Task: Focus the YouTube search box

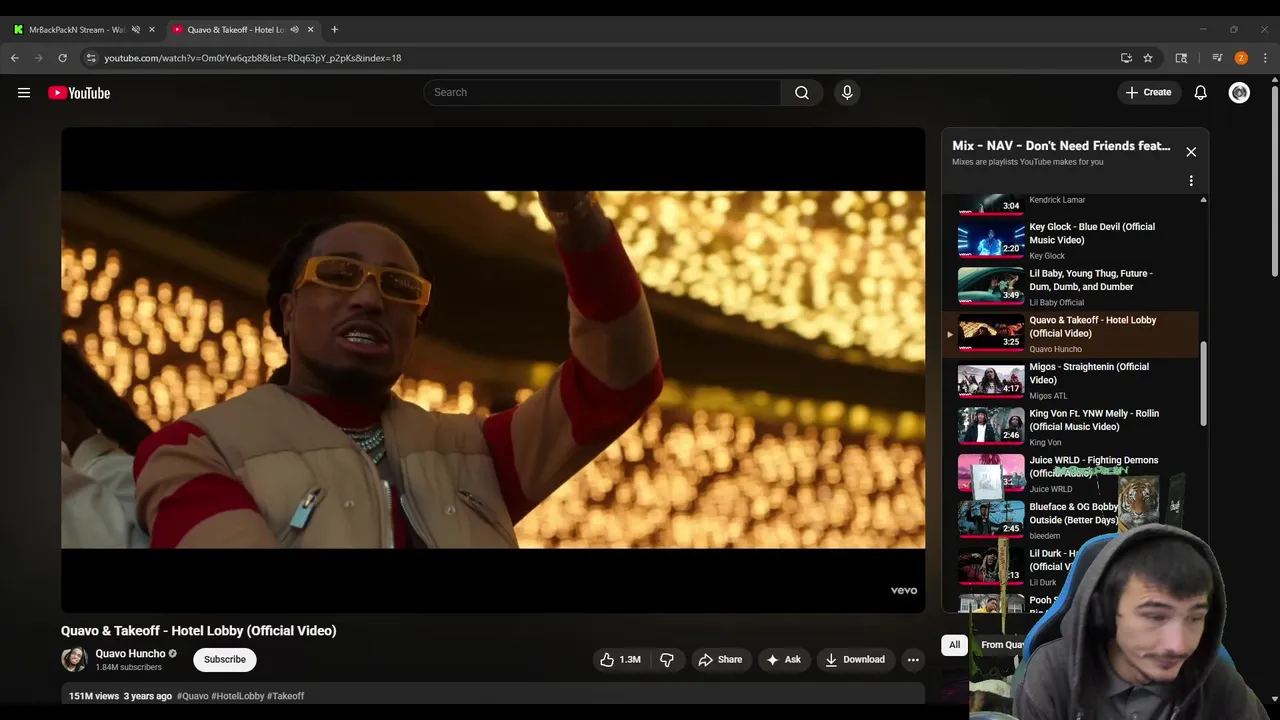Action: click(x=602, y=92)
